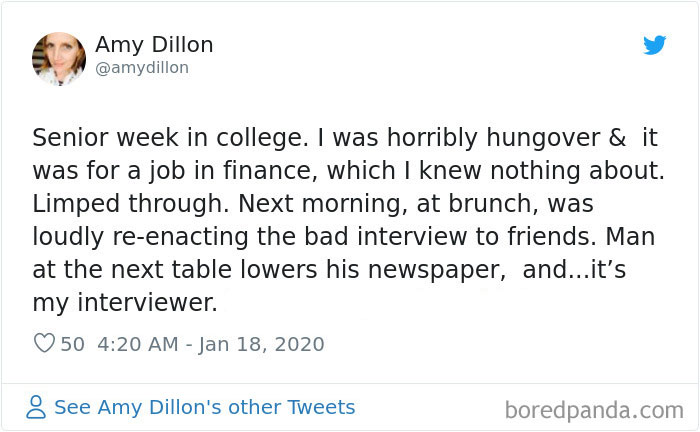Click the Jan 18, 2020 date
This screenshot has width=700, height=432.
tap(261, 344)
